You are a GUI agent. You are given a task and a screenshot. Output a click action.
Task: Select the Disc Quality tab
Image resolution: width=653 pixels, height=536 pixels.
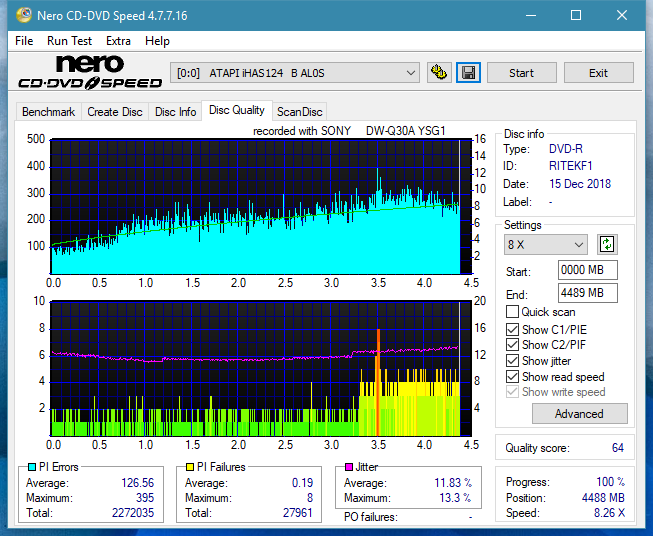(237, 110)
